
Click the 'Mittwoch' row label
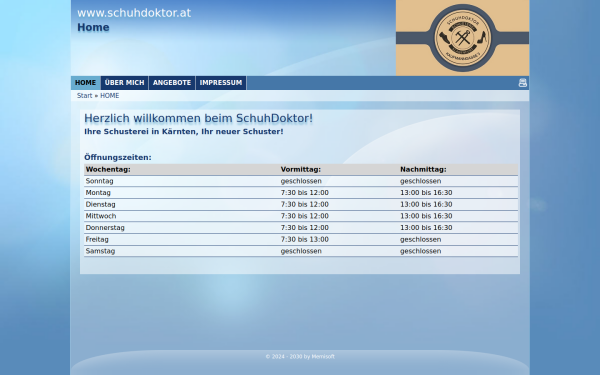click(x=101, y=216)
